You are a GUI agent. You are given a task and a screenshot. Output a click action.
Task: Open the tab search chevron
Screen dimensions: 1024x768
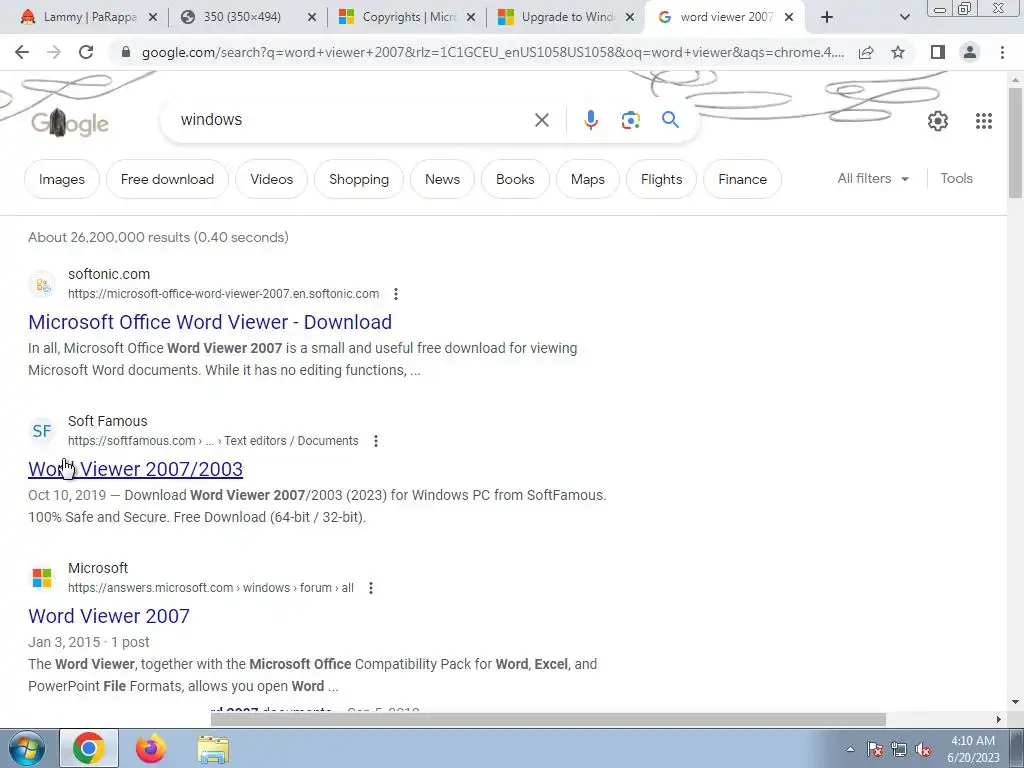(x=904, y=17)
